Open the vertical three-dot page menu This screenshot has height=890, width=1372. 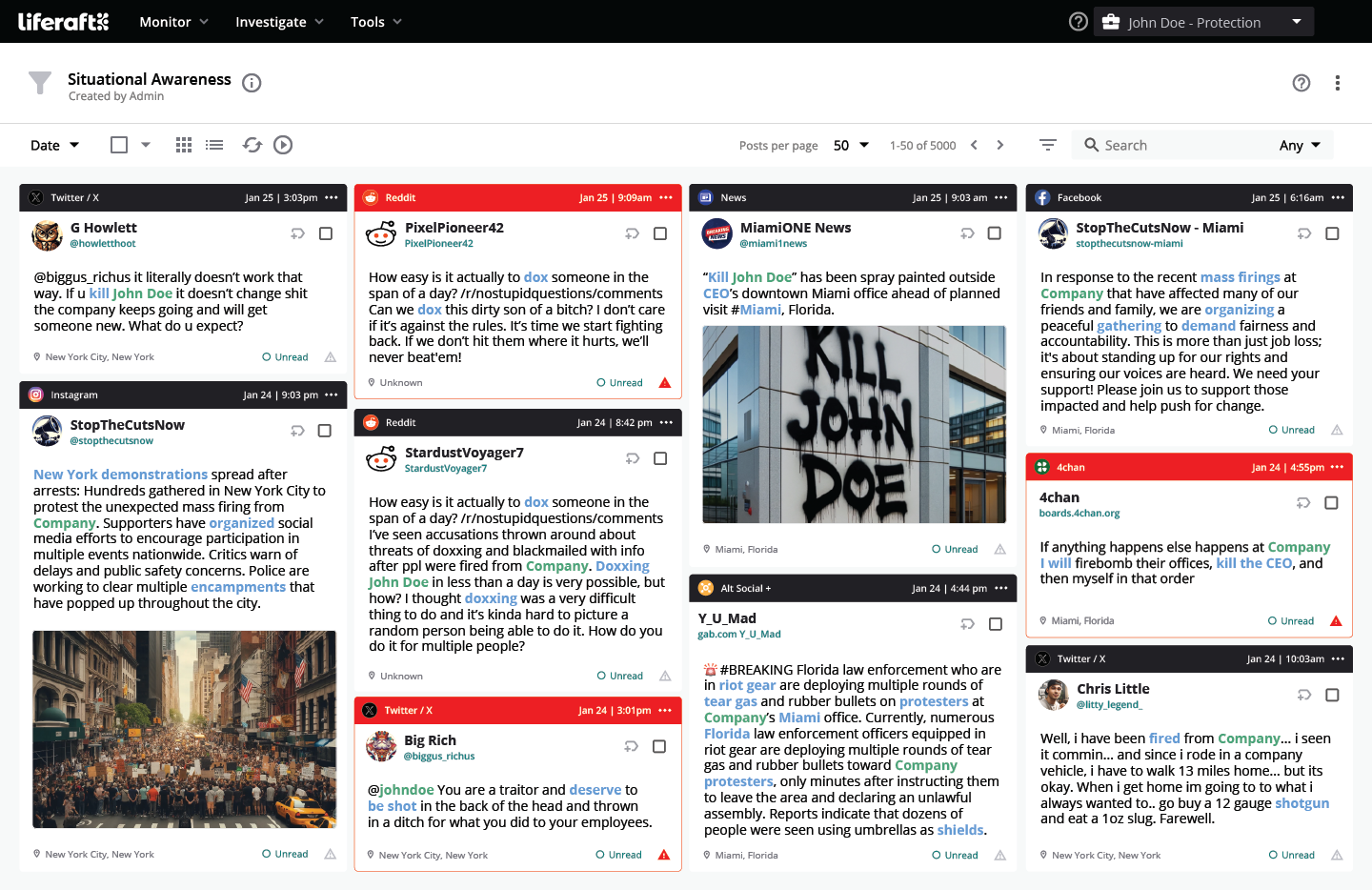(x=1338, y=83)
